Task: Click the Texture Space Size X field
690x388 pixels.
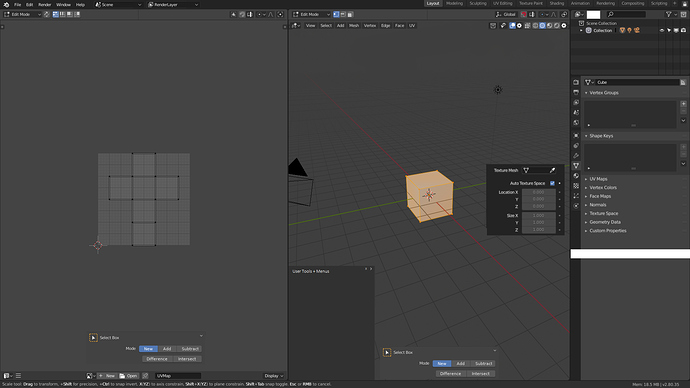Action: (539, 216)
